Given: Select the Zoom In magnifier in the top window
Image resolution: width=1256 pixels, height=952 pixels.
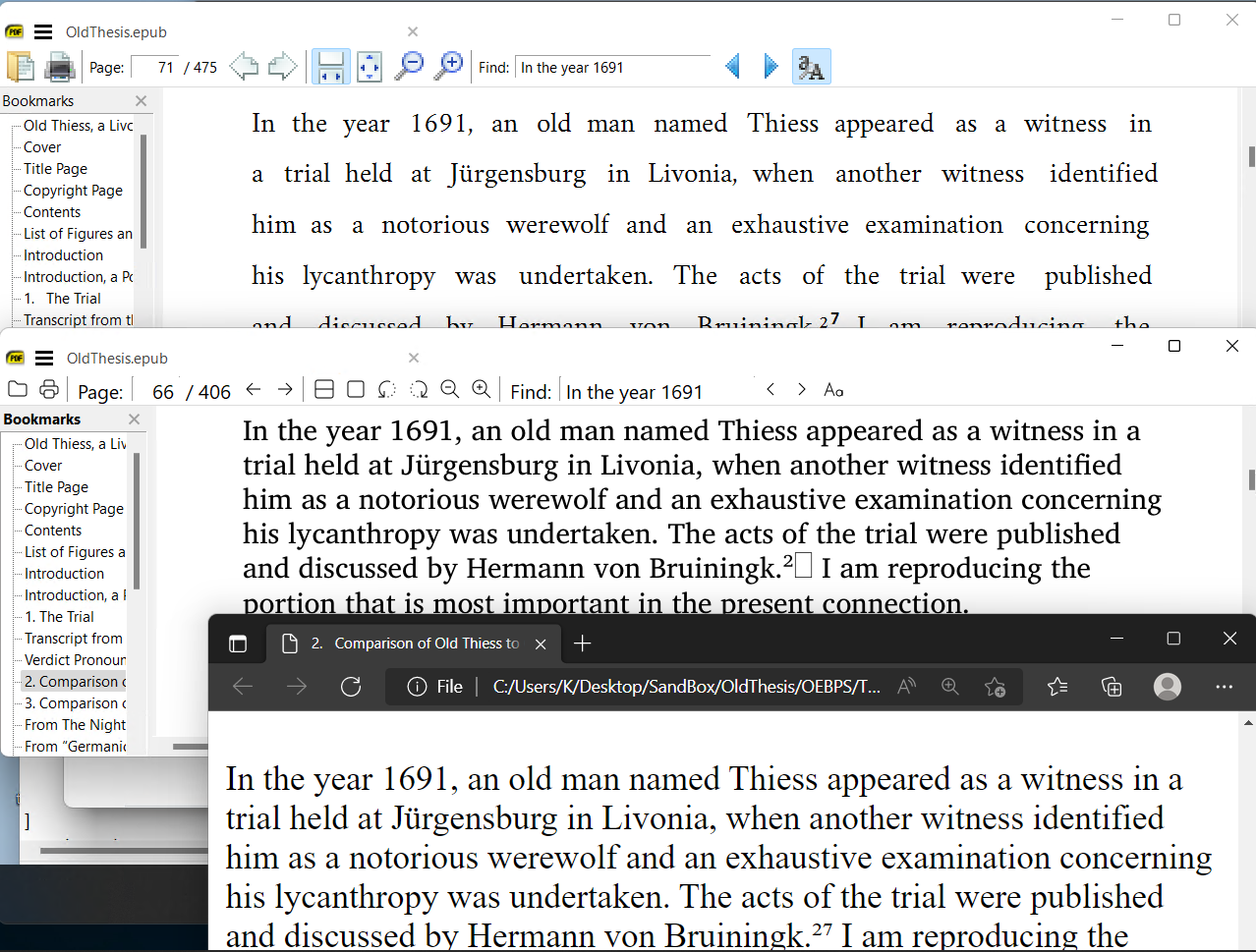Looking at the screenshot, I should (x=449, y=66).
